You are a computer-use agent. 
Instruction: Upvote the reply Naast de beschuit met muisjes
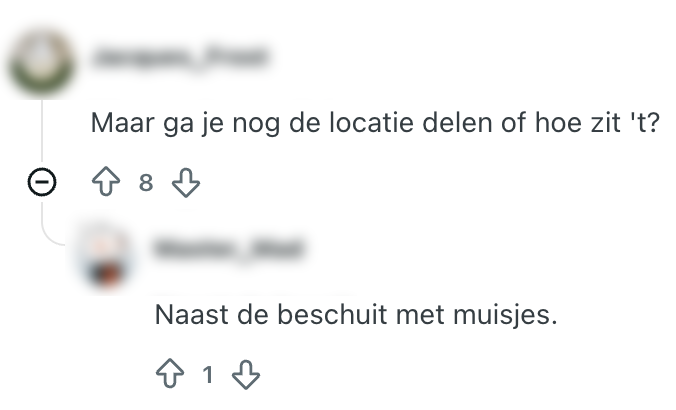click(x=170, y=373)
